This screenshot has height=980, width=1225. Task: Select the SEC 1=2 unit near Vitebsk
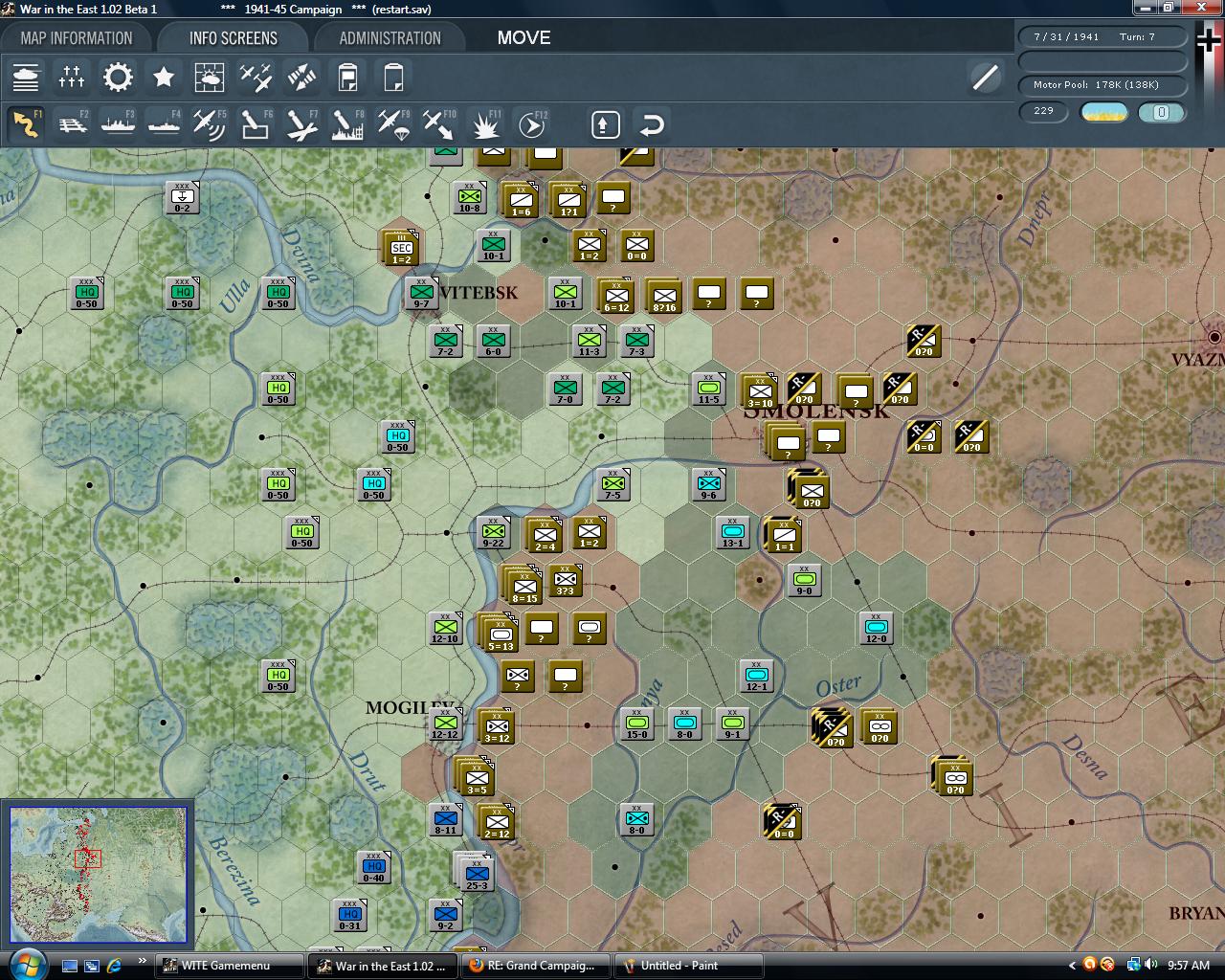401,247
